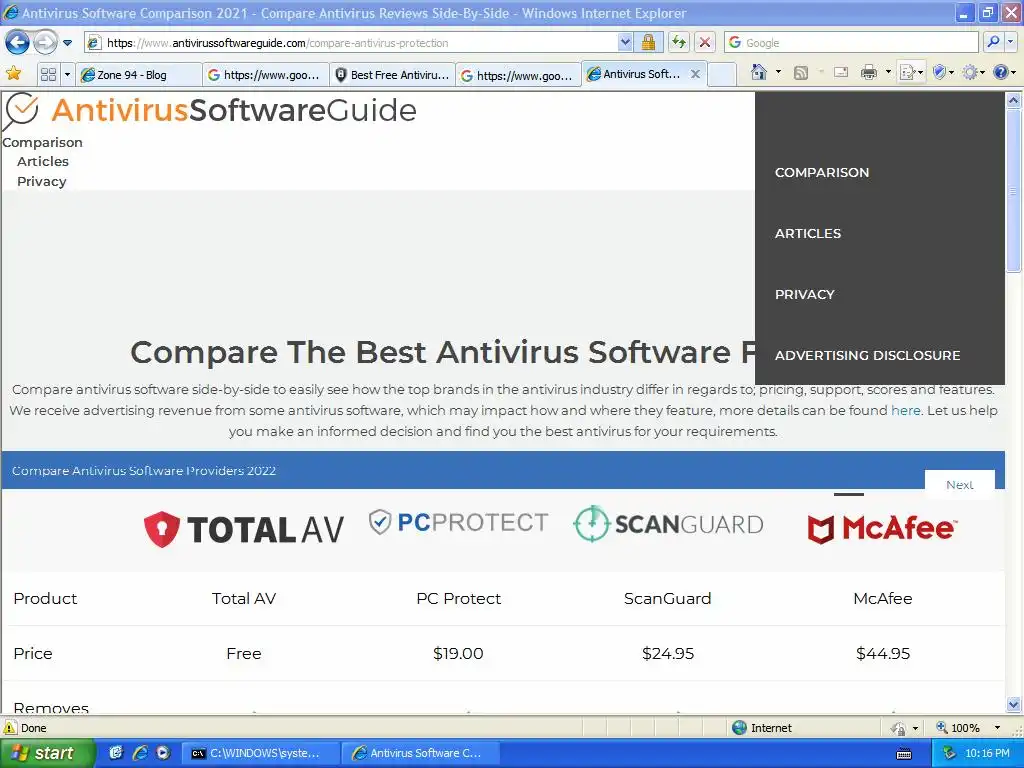Click the Free price under Total AV
This screenshot has height=768, width=1024.
244,653
